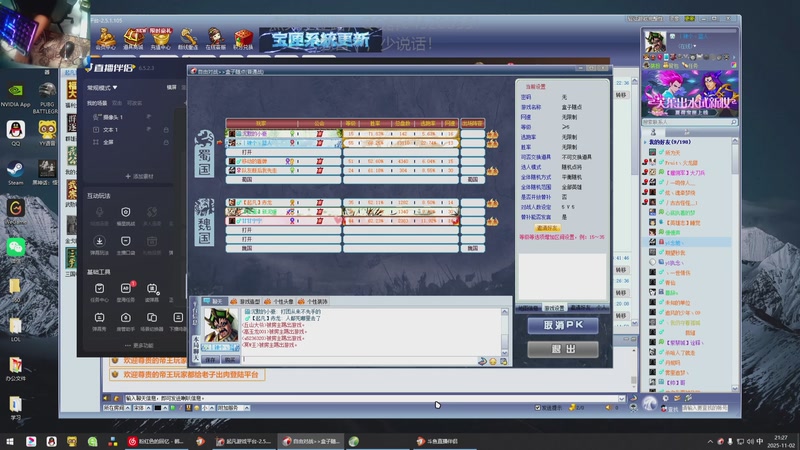Select player row 甘甘宁宁 in 魏国 team
The width and height of the screenshot is (800, 450).
283,221
